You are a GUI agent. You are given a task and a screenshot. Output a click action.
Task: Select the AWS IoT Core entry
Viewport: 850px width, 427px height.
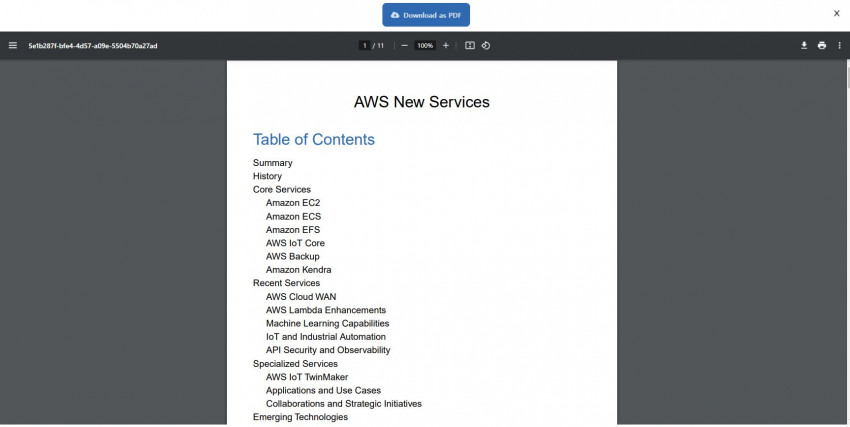(x=295, y=243)
